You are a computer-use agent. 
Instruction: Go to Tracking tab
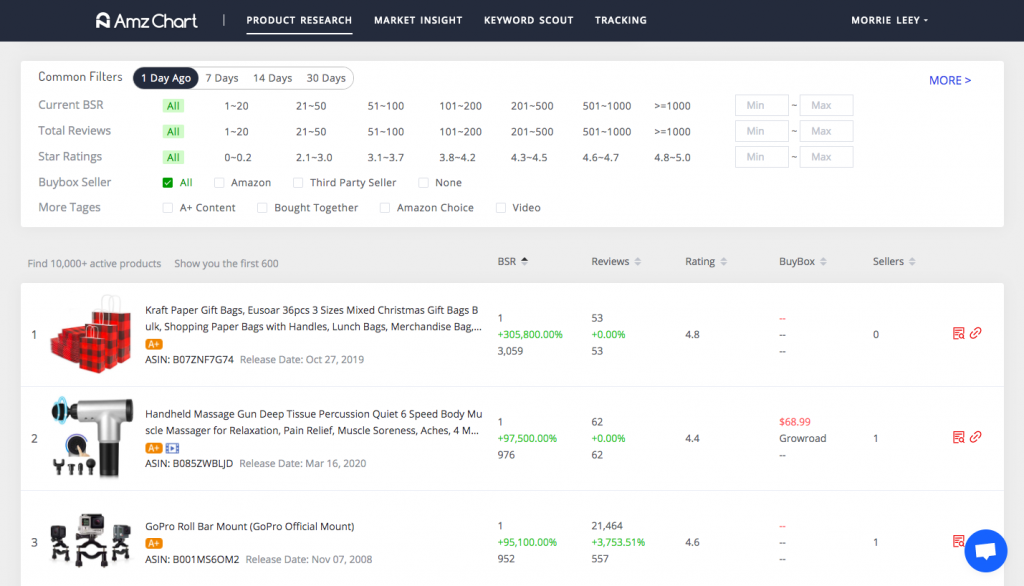(620, 20)
